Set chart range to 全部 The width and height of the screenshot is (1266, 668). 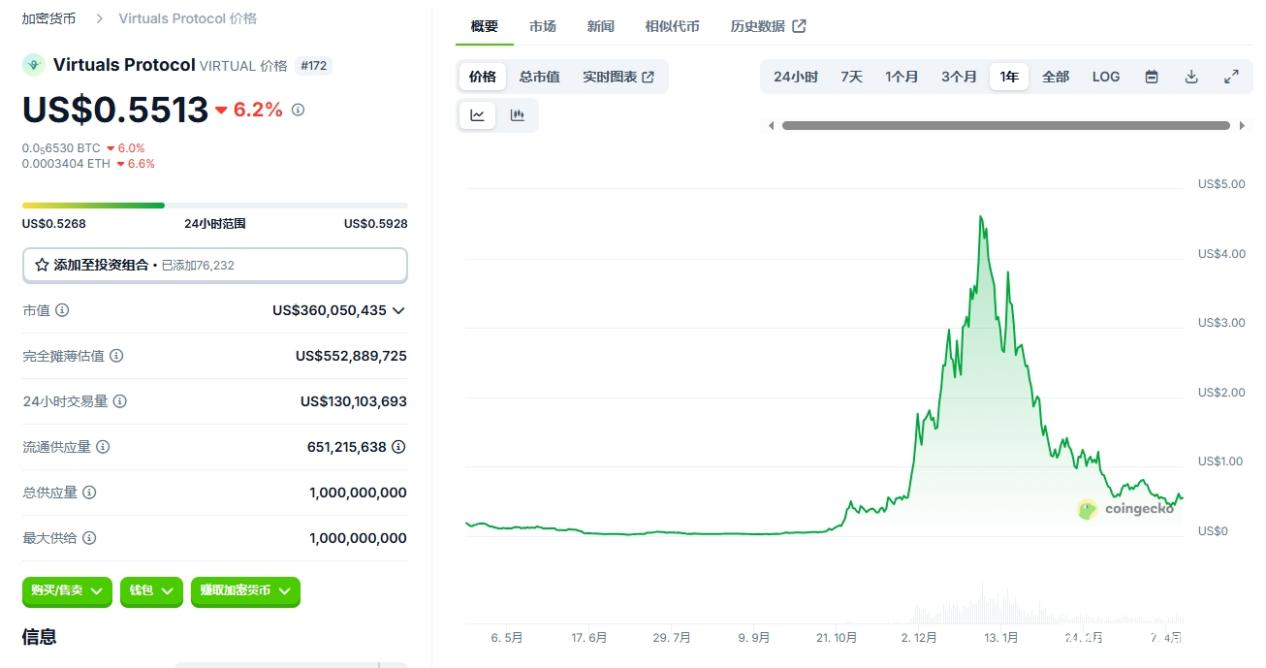(1055, 76)
